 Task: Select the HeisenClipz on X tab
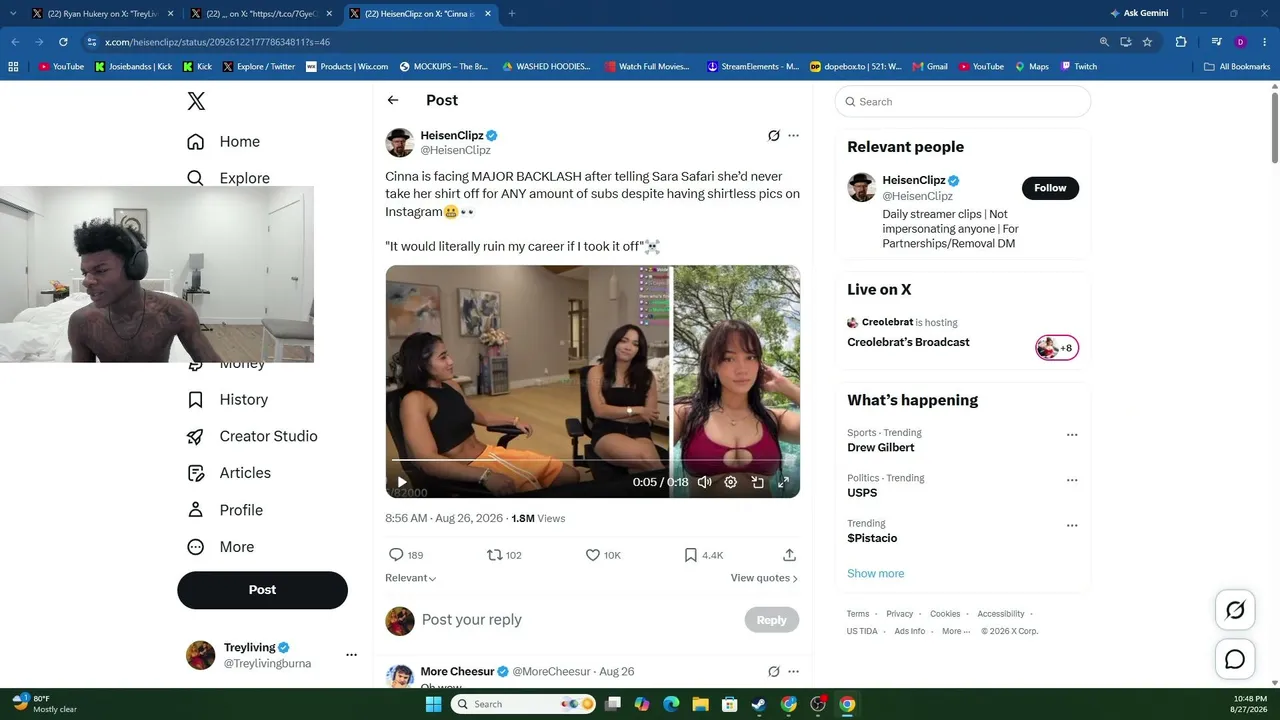tap(422, 14)
